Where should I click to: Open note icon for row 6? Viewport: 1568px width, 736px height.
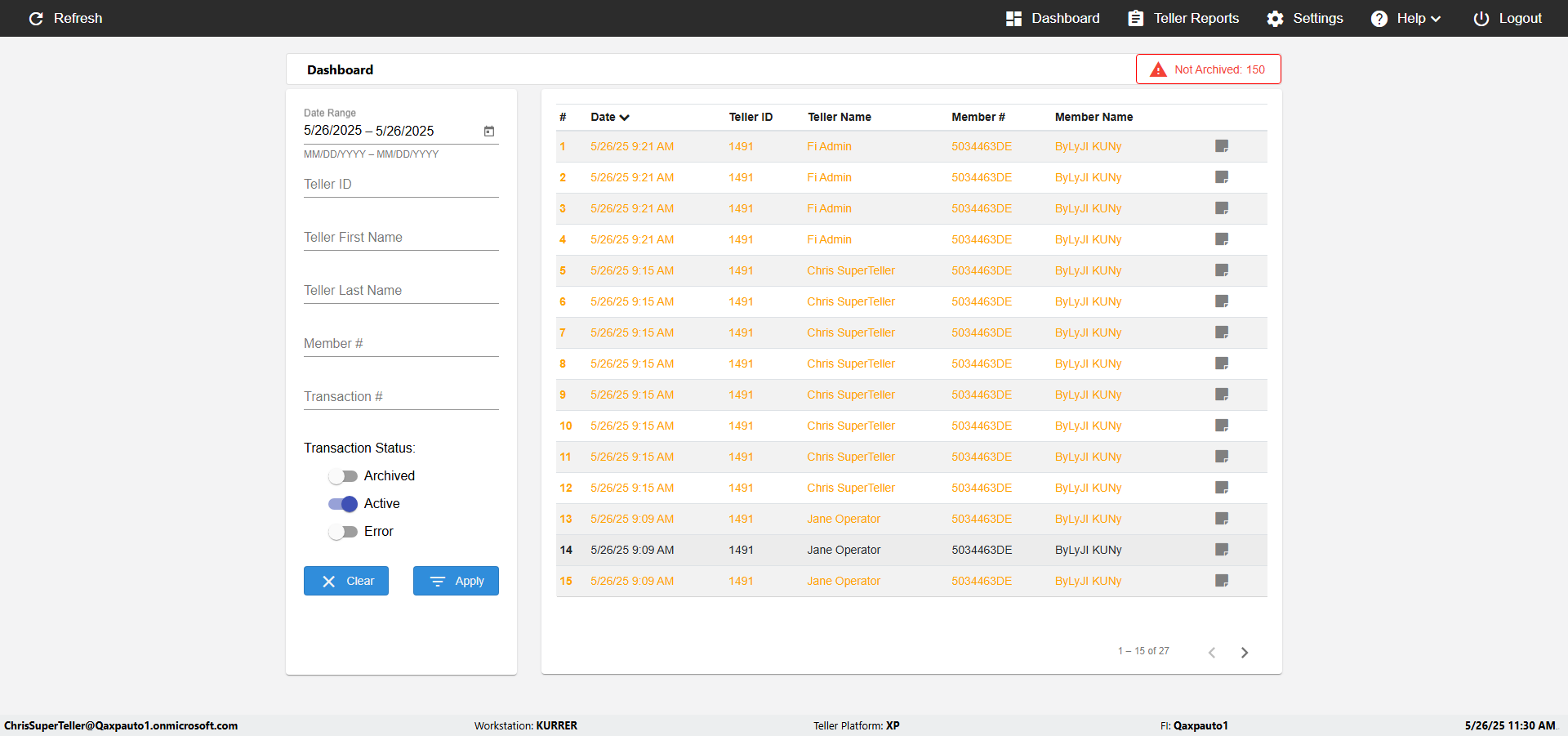click(x=1222, y=301)
